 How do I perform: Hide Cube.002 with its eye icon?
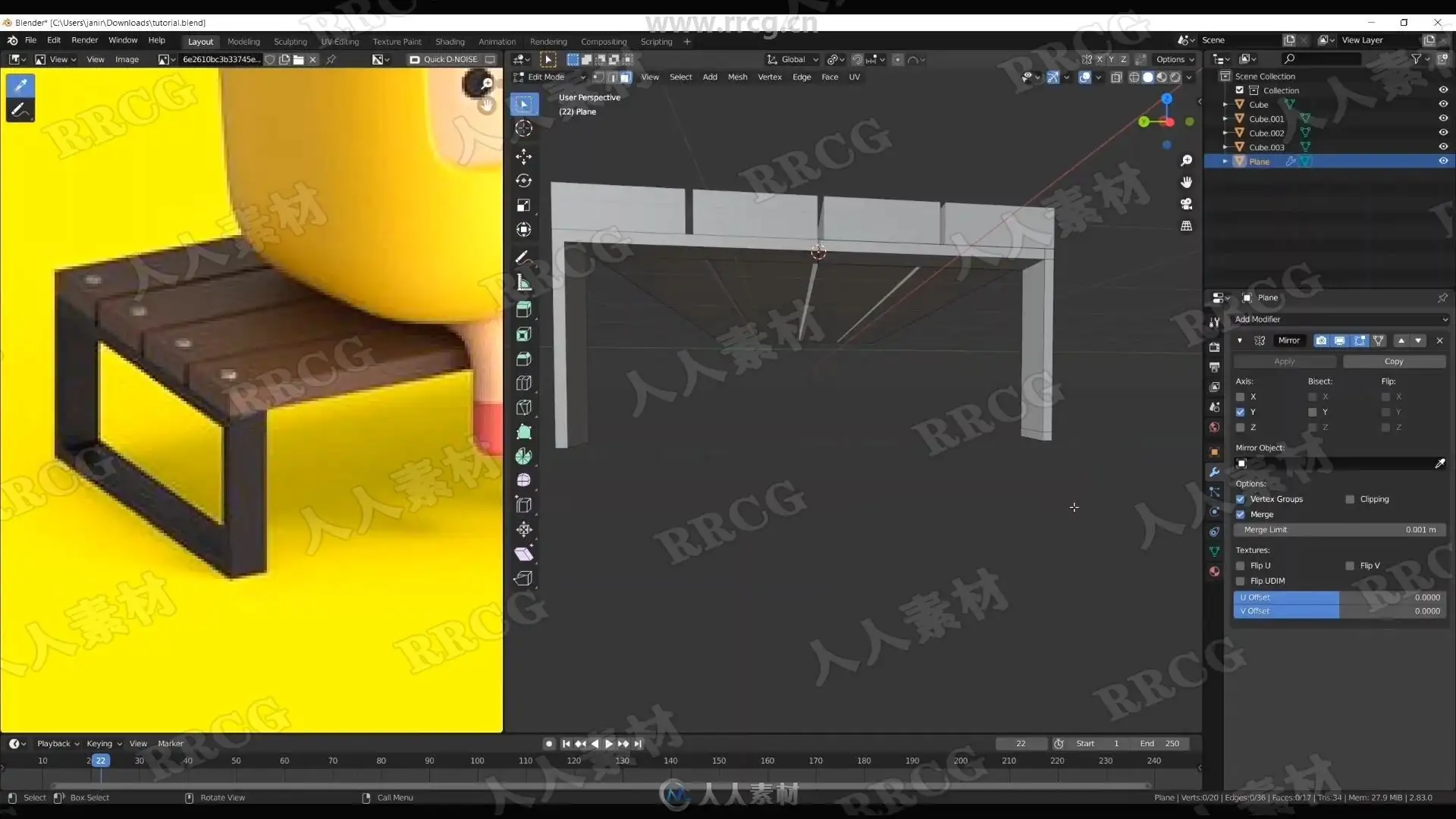tap(1443, 133)
